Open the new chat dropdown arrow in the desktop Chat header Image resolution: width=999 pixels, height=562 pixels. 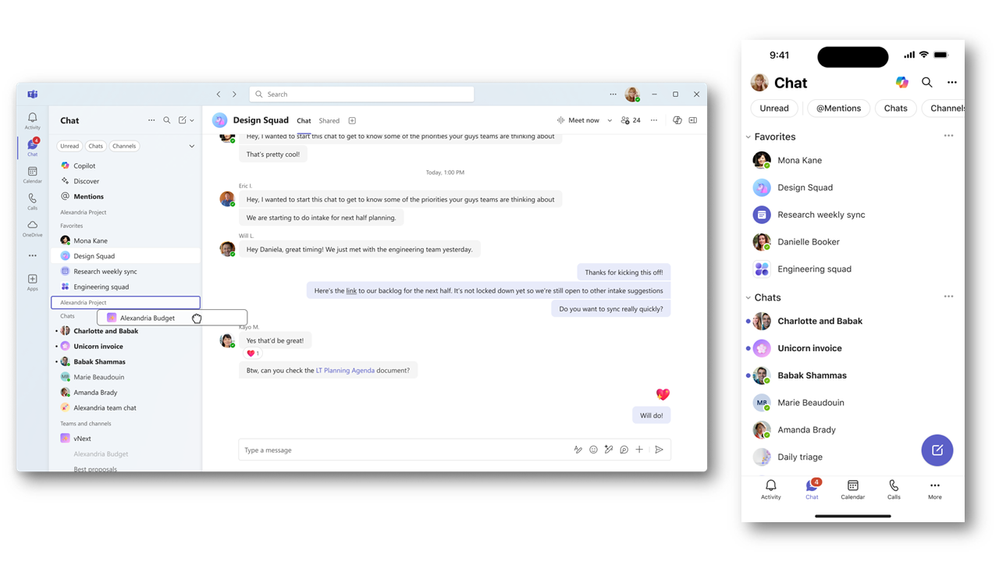coord(192,120)
